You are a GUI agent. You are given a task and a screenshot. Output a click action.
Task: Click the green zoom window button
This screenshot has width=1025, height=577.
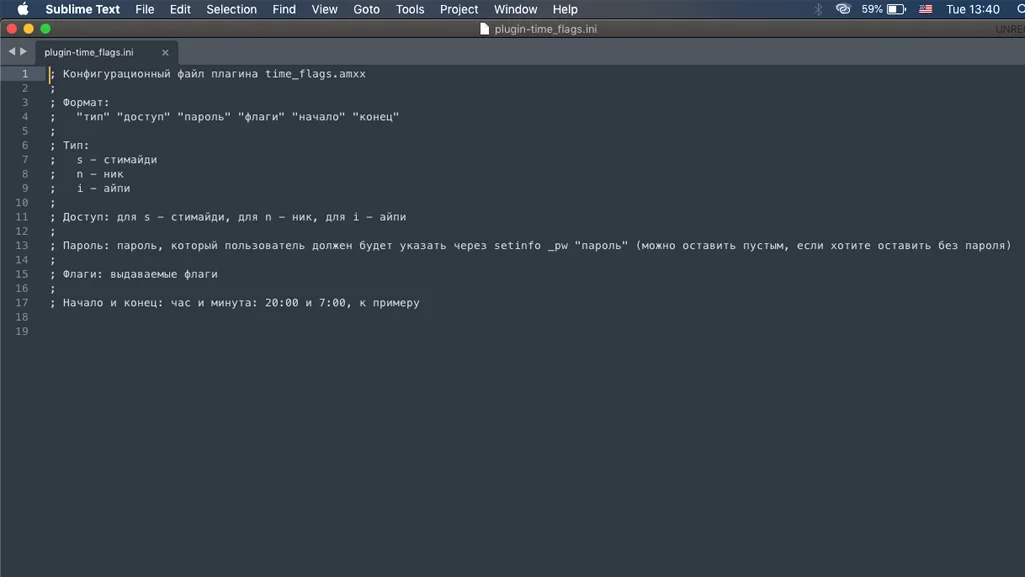[x=45, y=29]
